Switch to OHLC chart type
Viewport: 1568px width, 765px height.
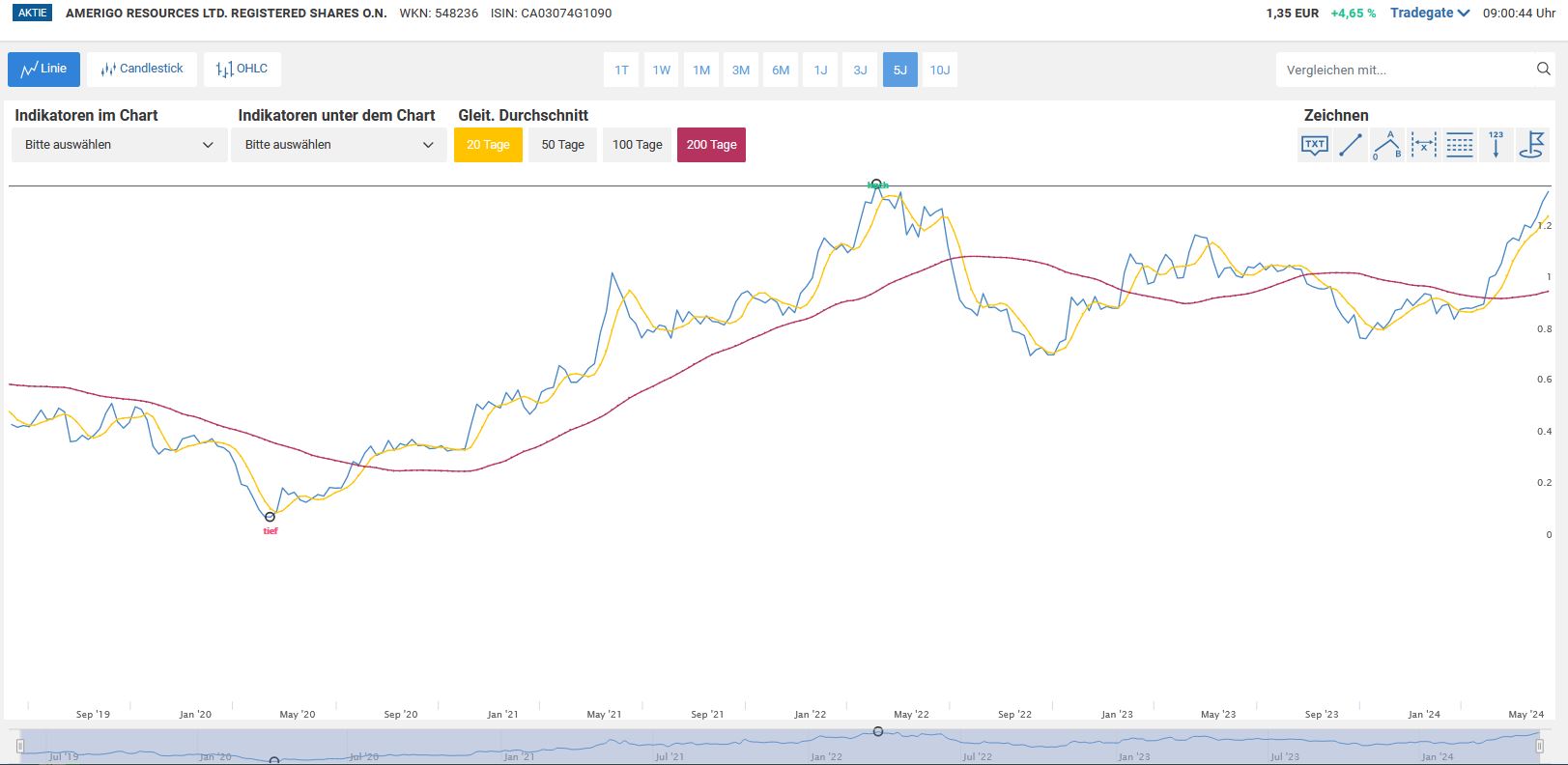[242, 69]
